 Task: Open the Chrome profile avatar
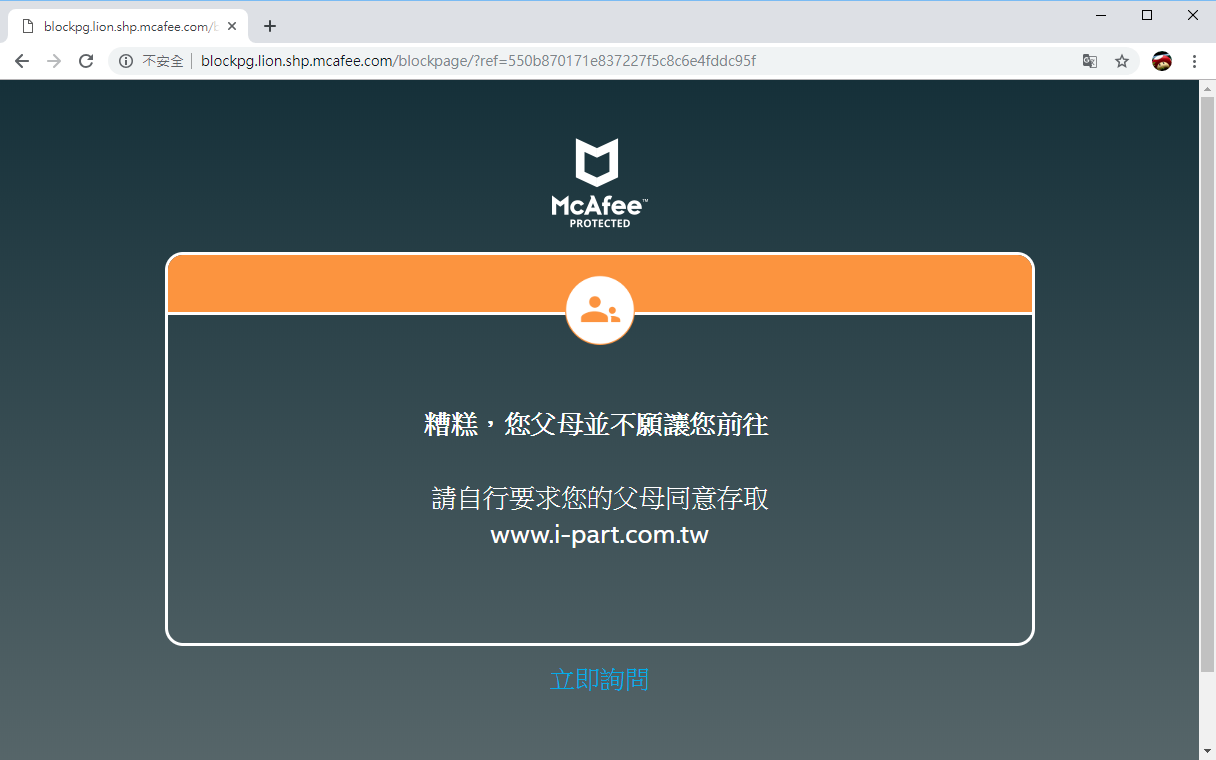point(1162,61)
